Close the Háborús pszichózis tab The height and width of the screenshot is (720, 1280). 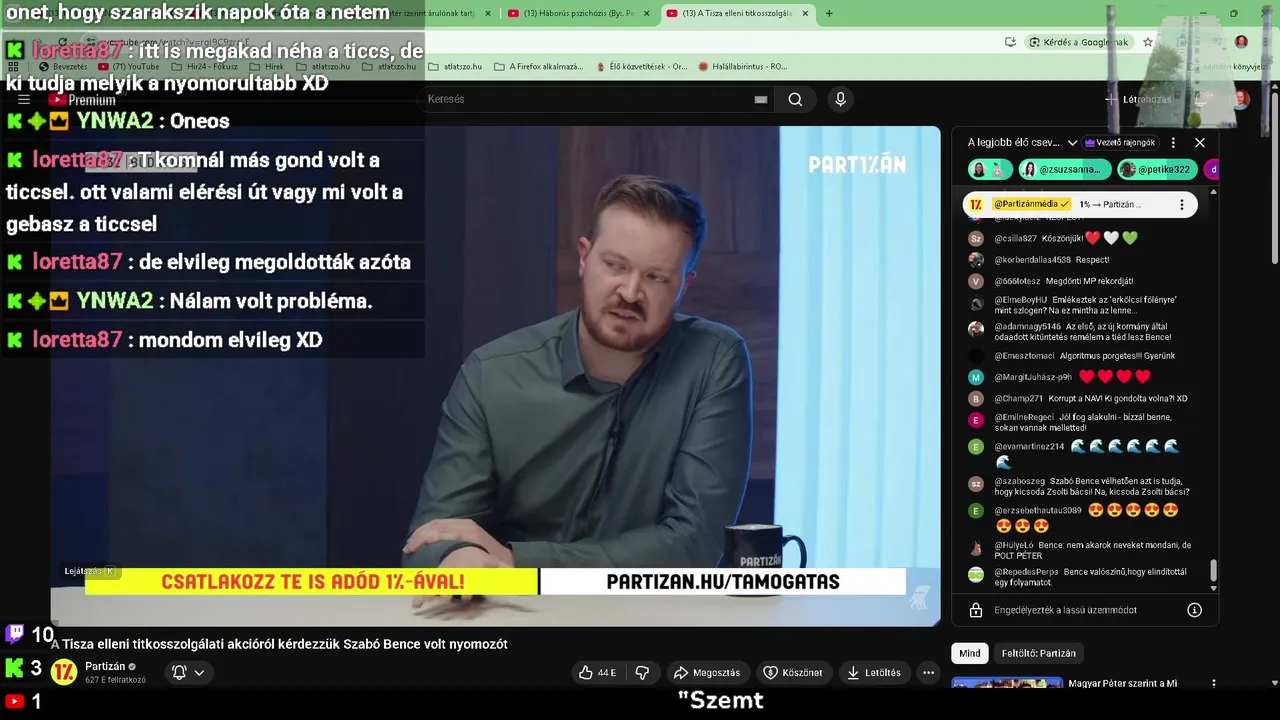tap(647, 13)
